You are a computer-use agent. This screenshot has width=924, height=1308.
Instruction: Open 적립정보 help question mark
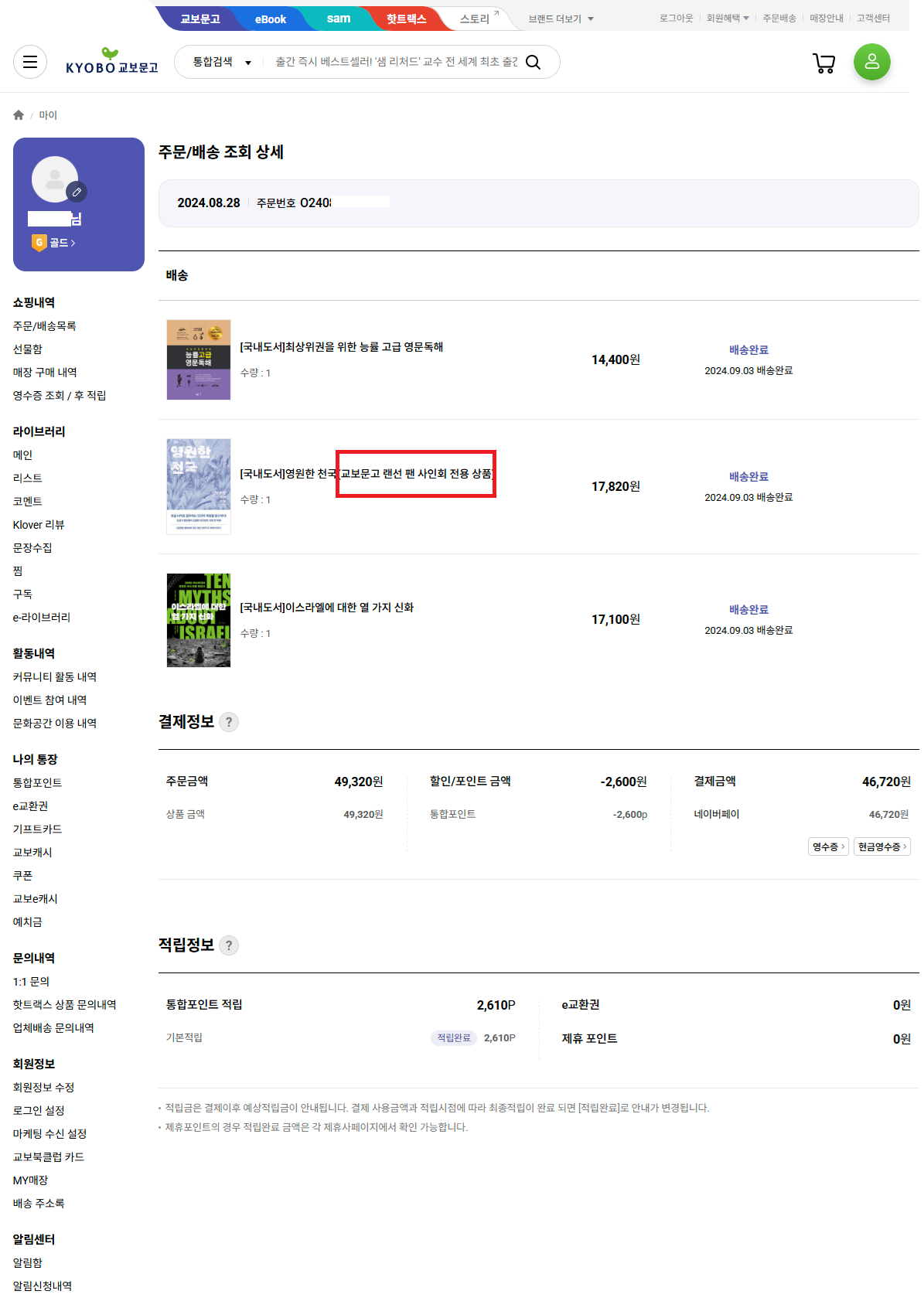coord(229,945)
